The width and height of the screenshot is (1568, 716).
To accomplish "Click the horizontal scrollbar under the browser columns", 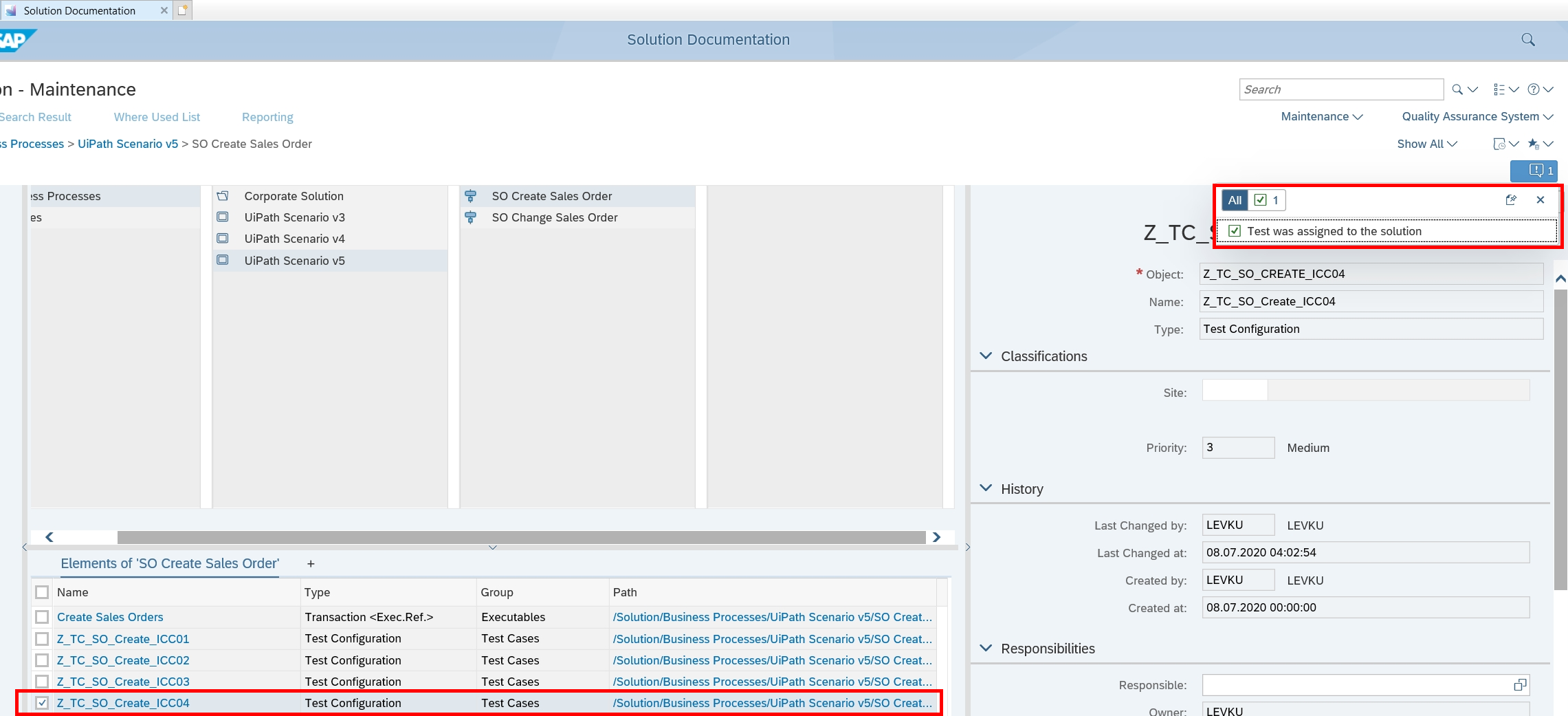I will click(521, 537).
